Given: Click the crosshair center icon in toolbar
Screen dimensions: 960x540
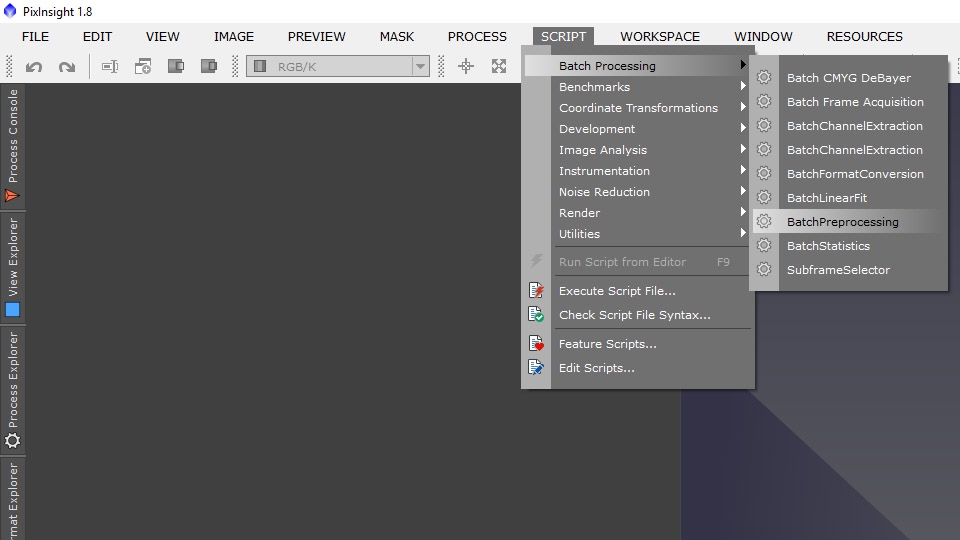Looking at the screenshot, I should pyautogui.click(x=466, y=66).
